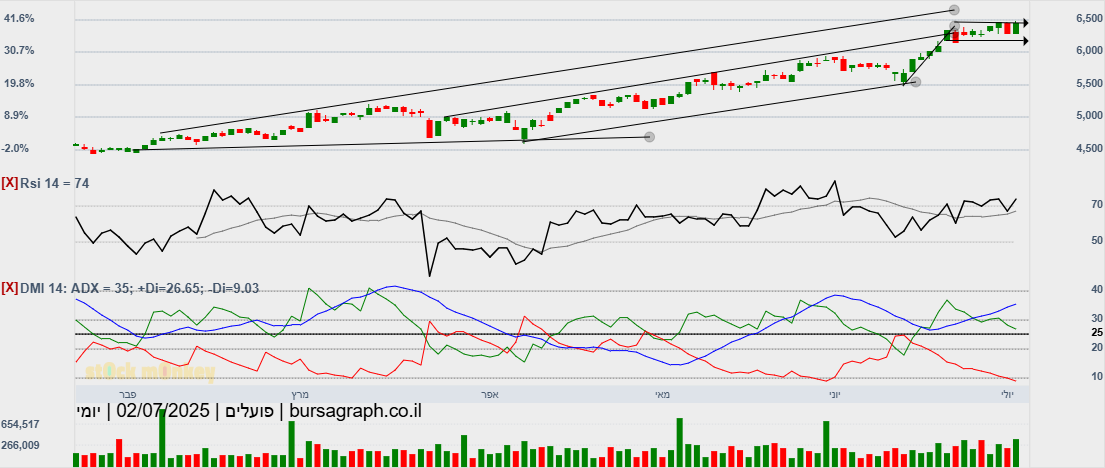Click the 6,500 price axis label
This screenshot has height=468, width=1105.
coord(1089,18)
